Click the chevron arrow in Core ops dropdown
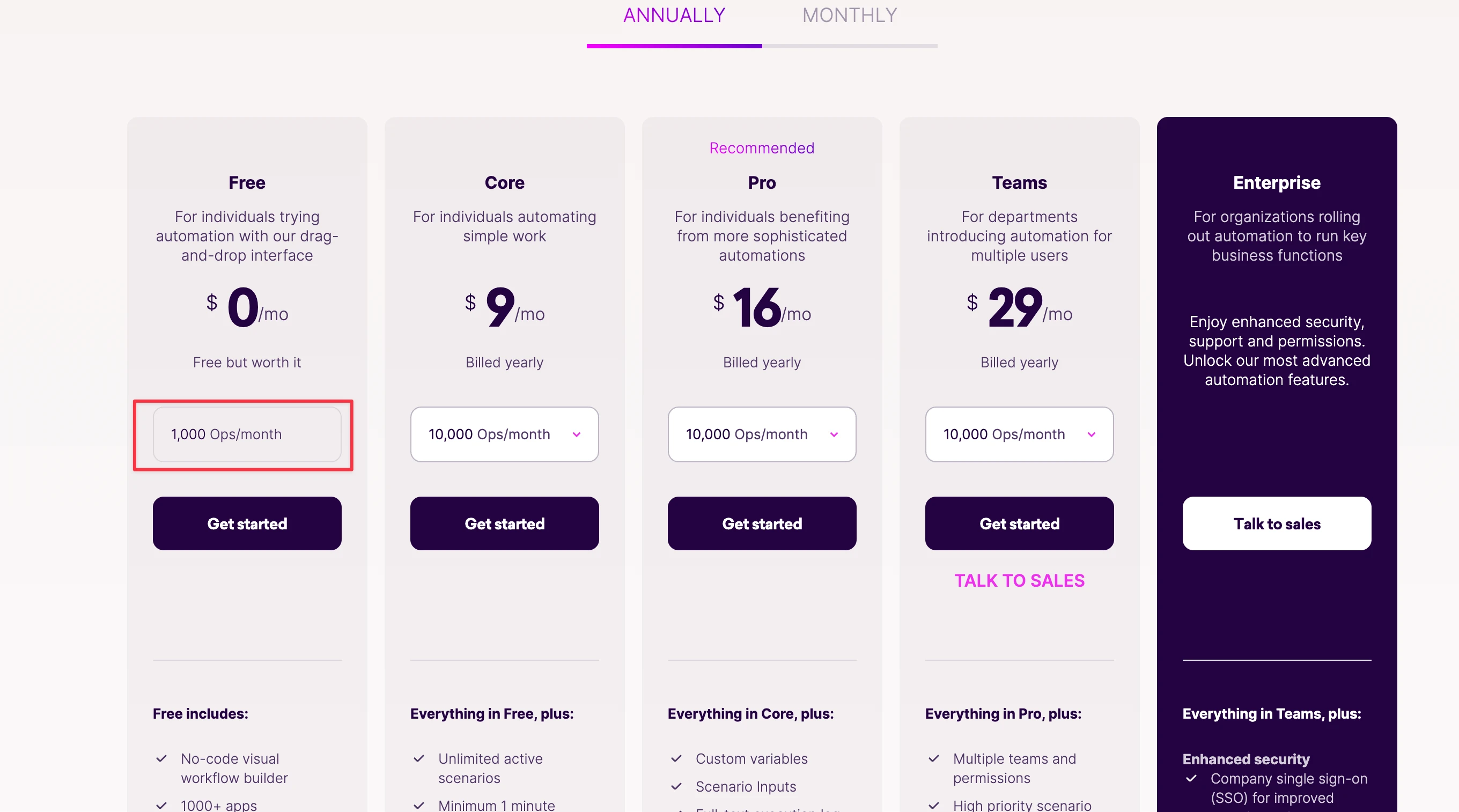 (x=577, y=434)
